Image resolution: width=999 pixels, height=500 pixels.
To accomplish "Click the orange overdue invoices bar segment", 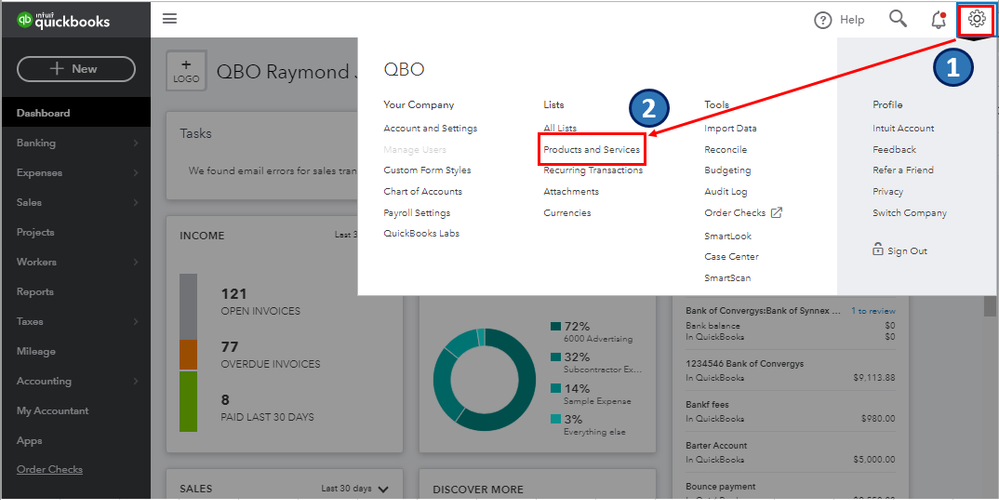I will click(188, 355).
